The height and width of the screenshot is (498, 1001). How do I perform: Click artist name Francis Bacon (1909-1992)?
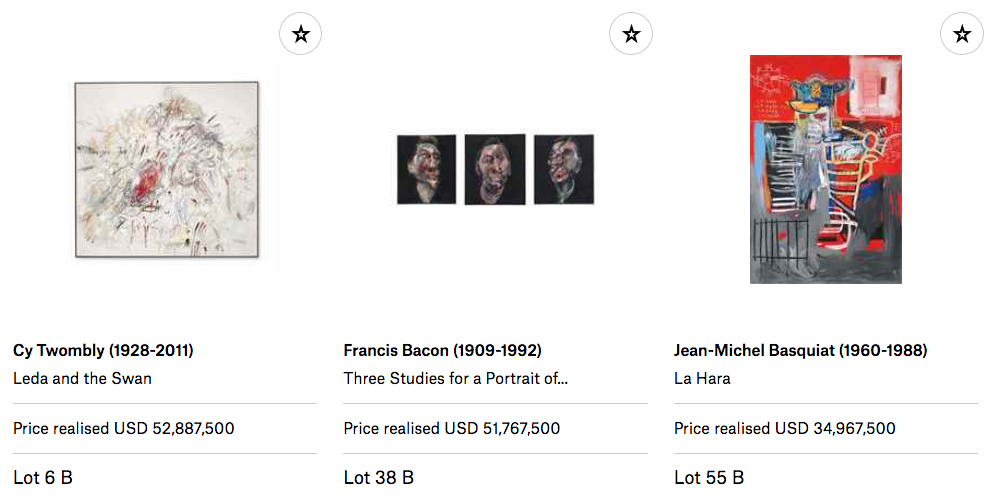click(x=442, y=351)
